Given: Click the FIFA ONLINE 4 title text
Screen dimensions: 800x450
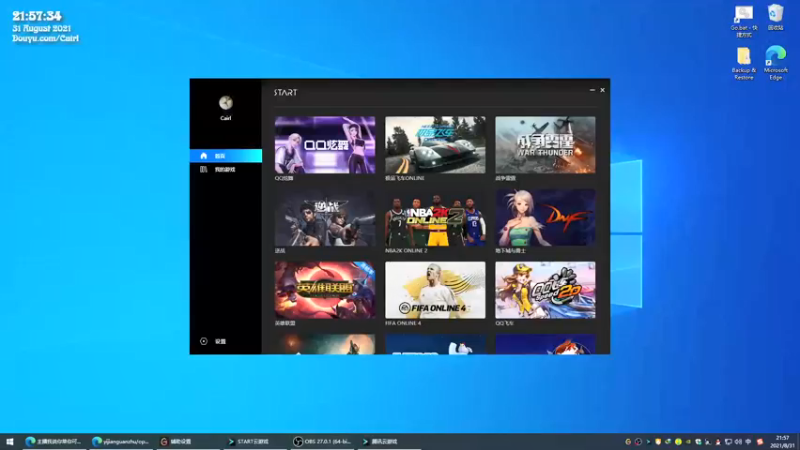Looking at the screenshot, I should point(403,323).
